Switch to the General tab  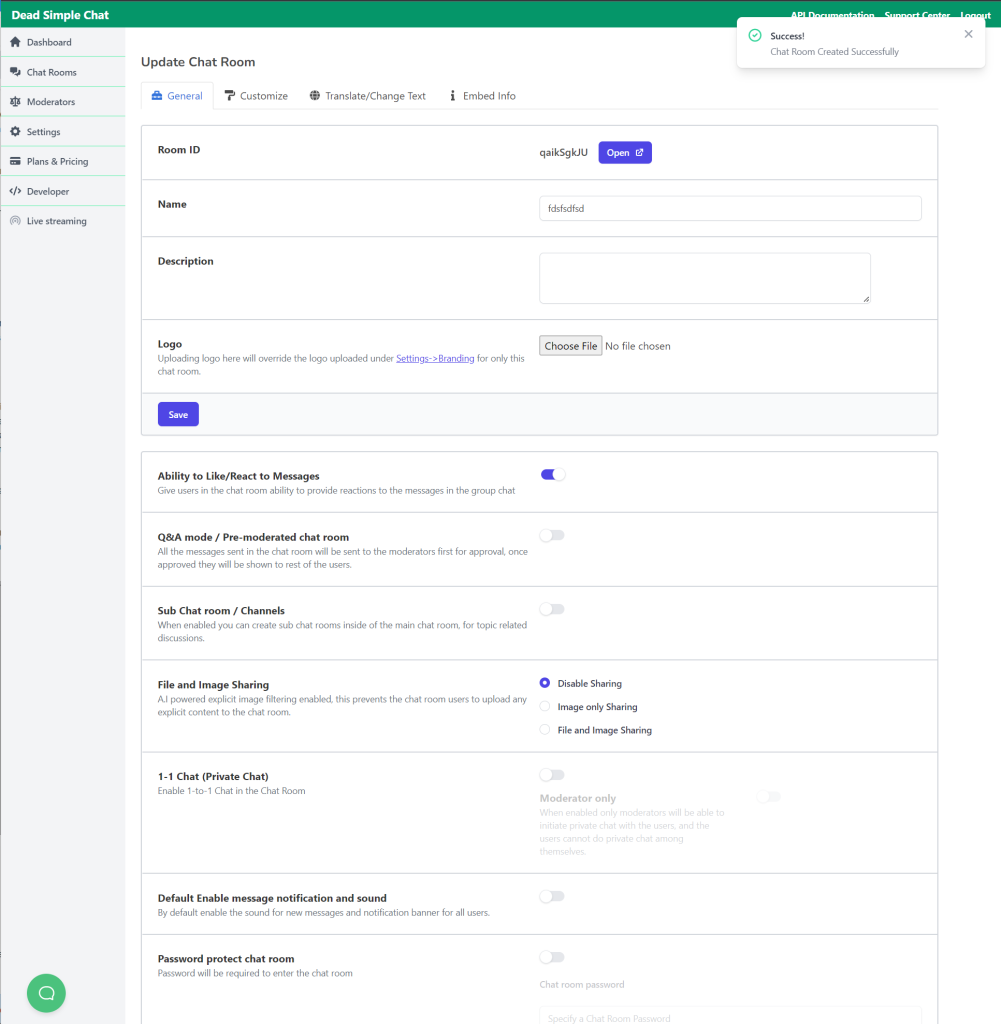(177, 95)
